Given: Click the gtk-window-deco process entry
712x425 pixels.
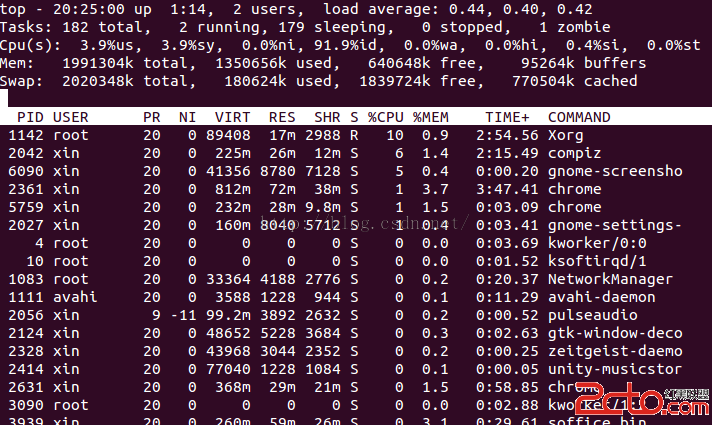Looking at the screenshot, I should click(356, 333).
